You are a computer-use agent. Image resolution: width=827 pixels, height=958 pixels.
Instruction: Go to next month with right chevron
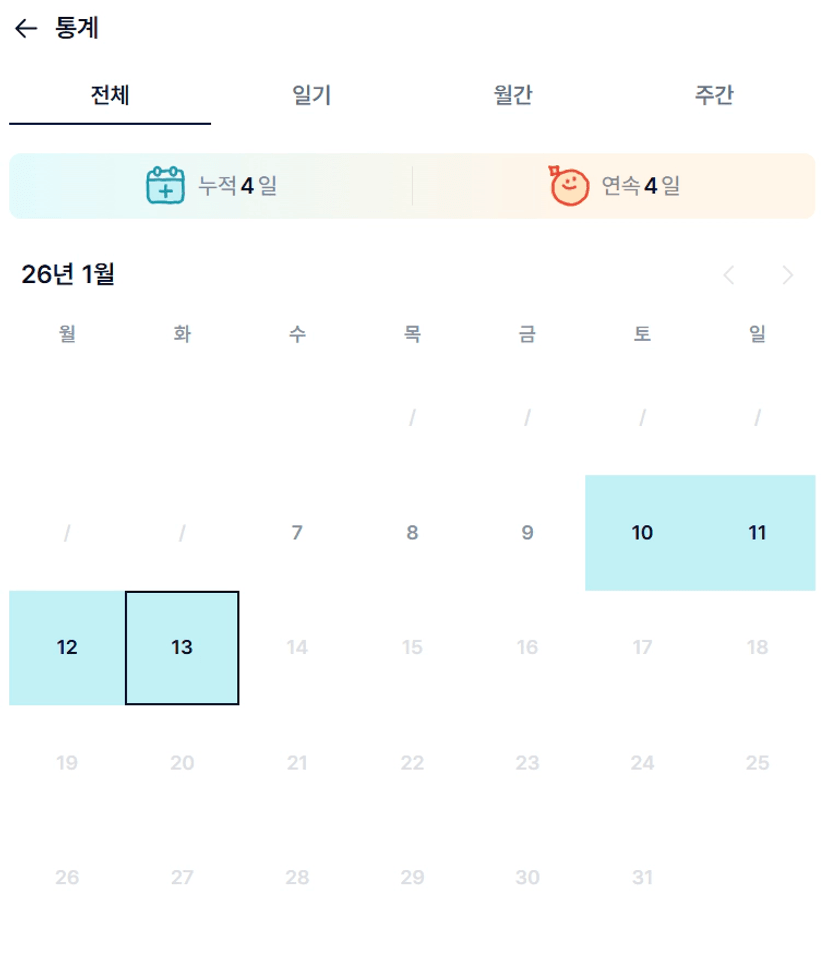(x=788, y=275)
